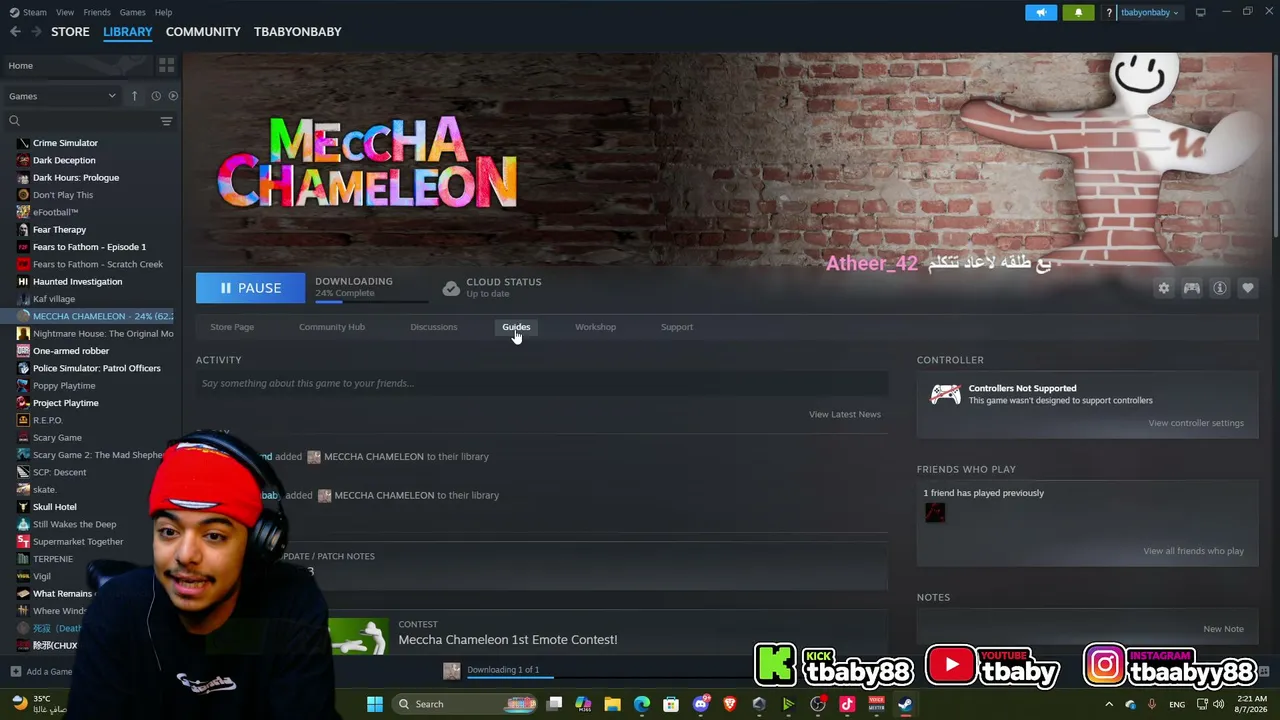The height and width of the screenshot is (720, 1280).
Task: Enter Big Picture mode via monitor icon
Action: tap(1200, 12)
